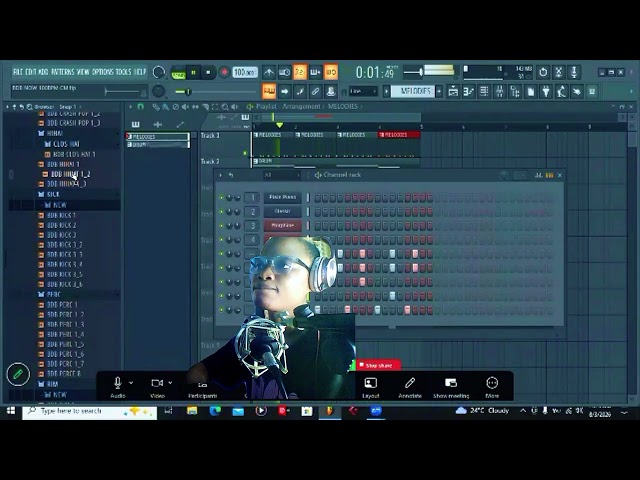This screenshot has width=640, height=480.
Task: Click the step-edit brush icon in toolbar
Action: 300,91
